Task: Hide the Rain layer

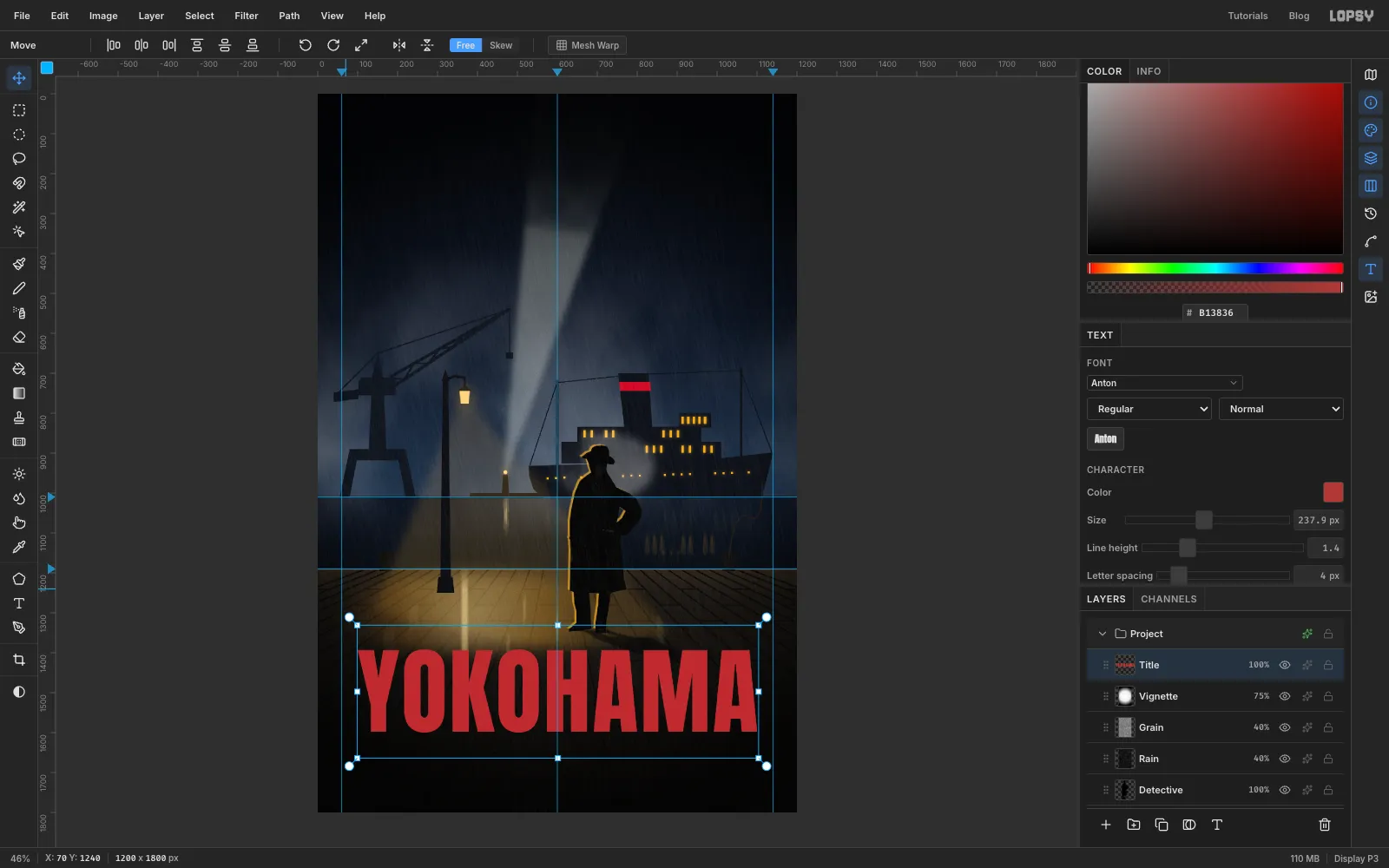Action: click(x=1285, y=759)
